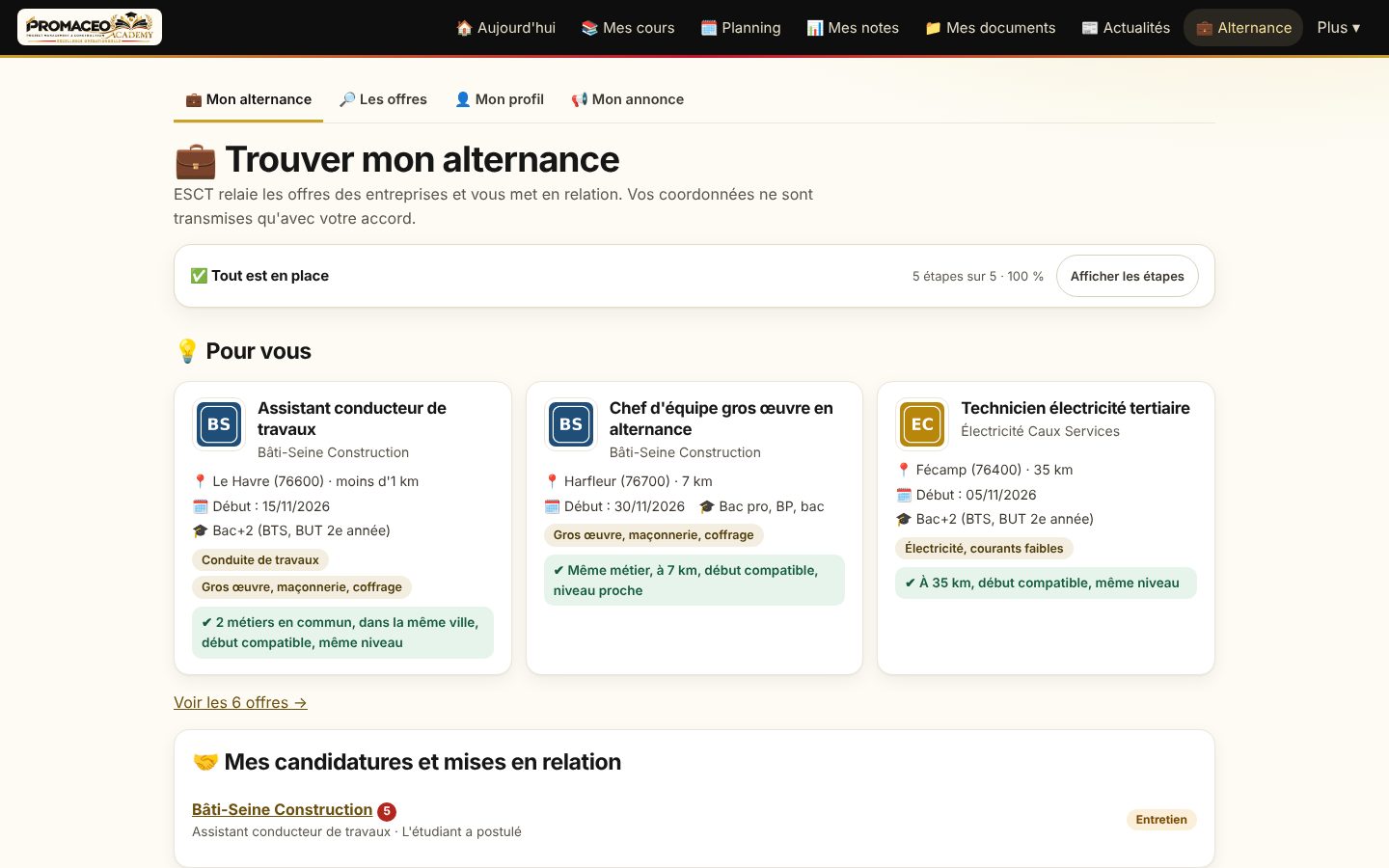The image size is (1389, 868).
Task: Open the Assistant conducteur de travaux offer
Action: tap(352, 419)
